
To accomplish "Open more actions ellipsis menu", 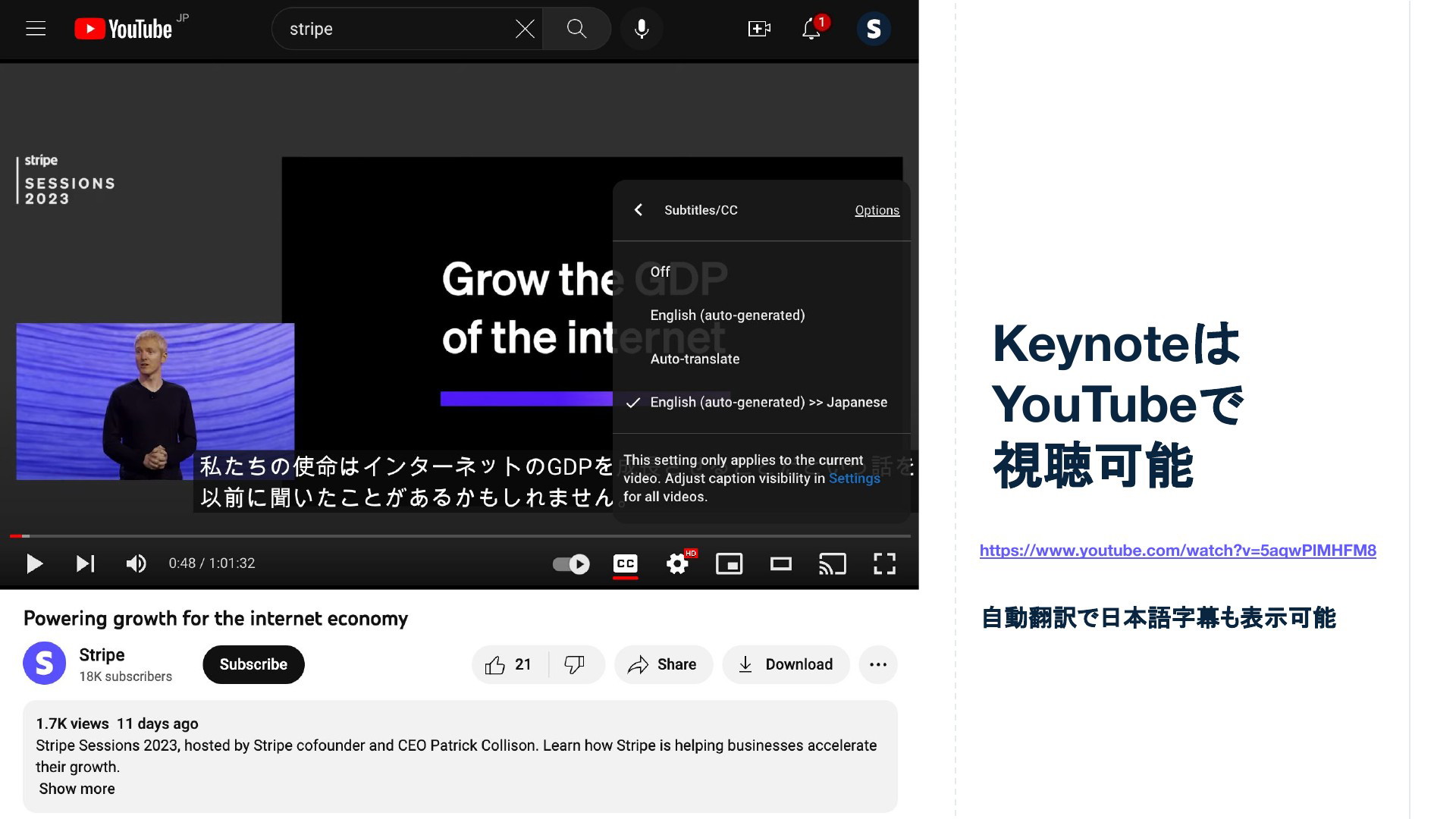I will pos(878,665).
